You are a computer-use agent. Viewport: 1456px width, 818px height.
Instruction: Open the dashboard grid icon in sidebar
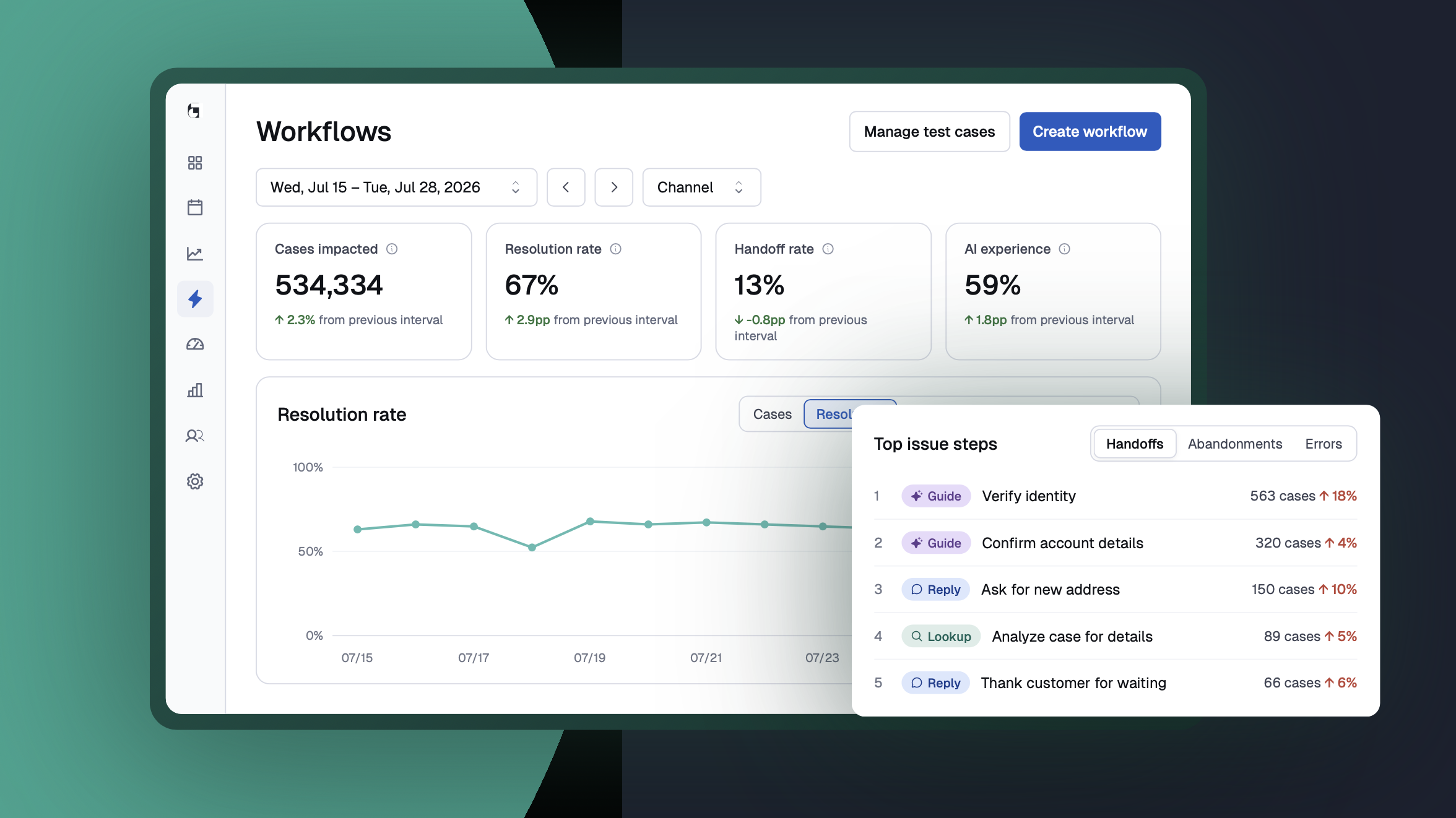click(x=195, y=163)
